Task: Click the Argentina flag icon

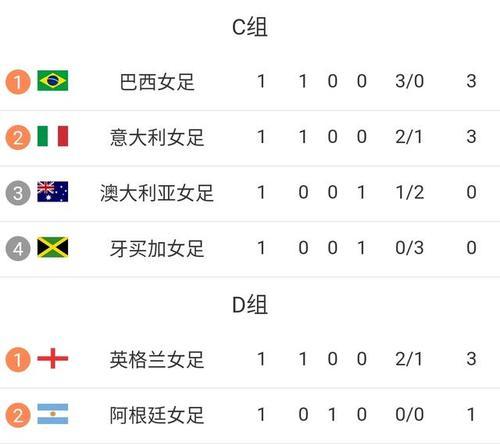Action: click(53, 414)
